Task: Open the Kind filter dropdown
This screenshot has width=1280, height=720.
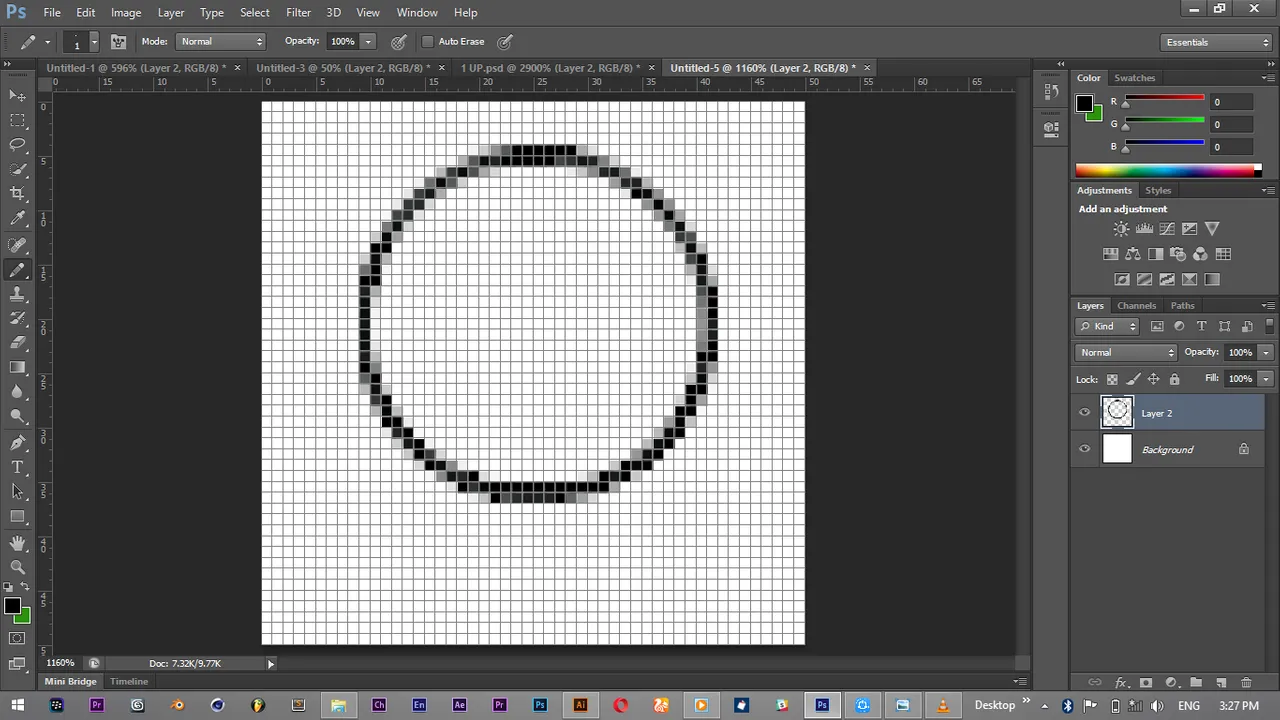Action: pyautogui.click(x=1108, y=326)
